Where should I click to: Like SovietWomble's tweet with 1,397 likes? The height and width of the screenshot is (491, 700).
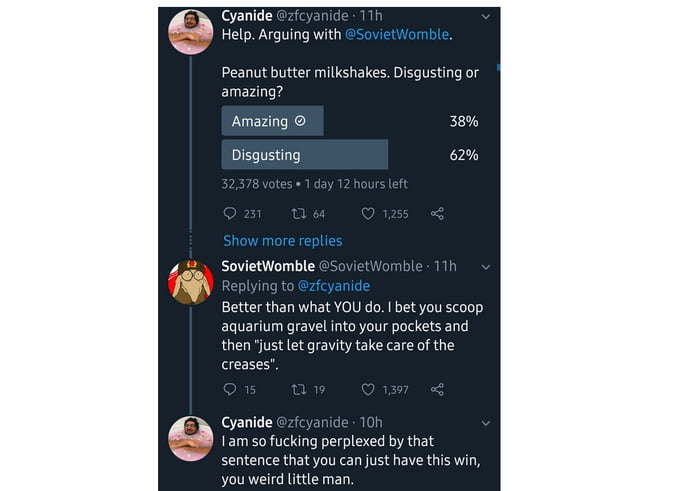click(x=368, y=389)
